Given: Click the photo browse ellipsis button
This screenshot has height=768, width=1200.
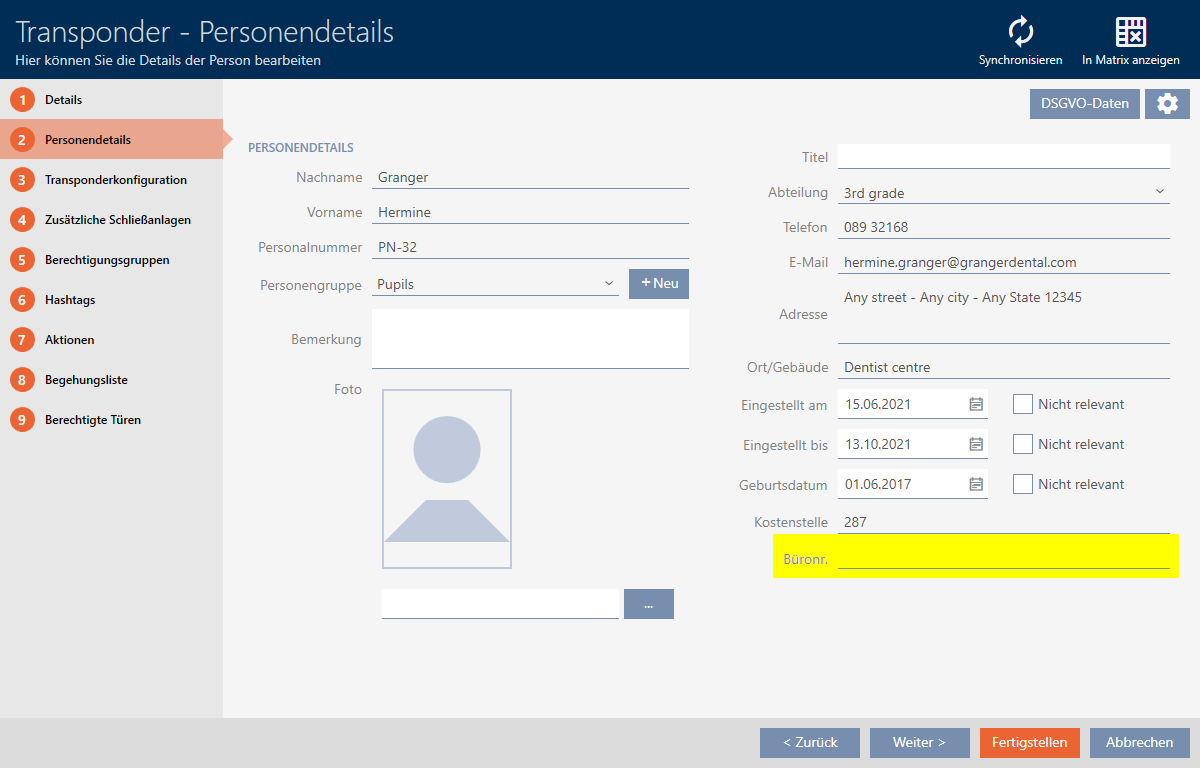Looking at the screenshot, I should 648,604.
